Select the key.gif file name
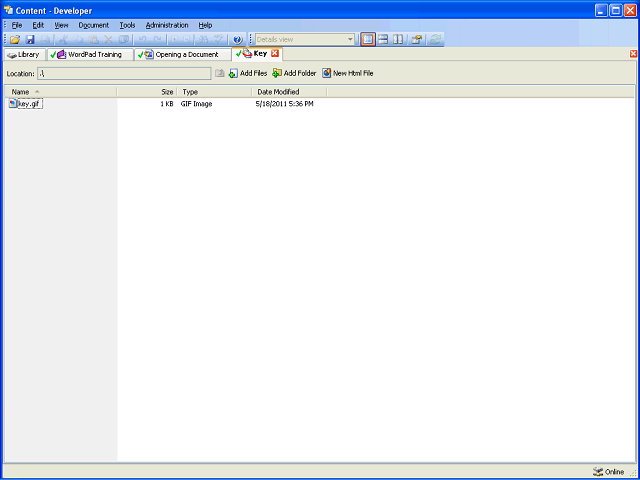Image resolution: width=640 pixels, height=480 pixels. (x=30, y=104)
